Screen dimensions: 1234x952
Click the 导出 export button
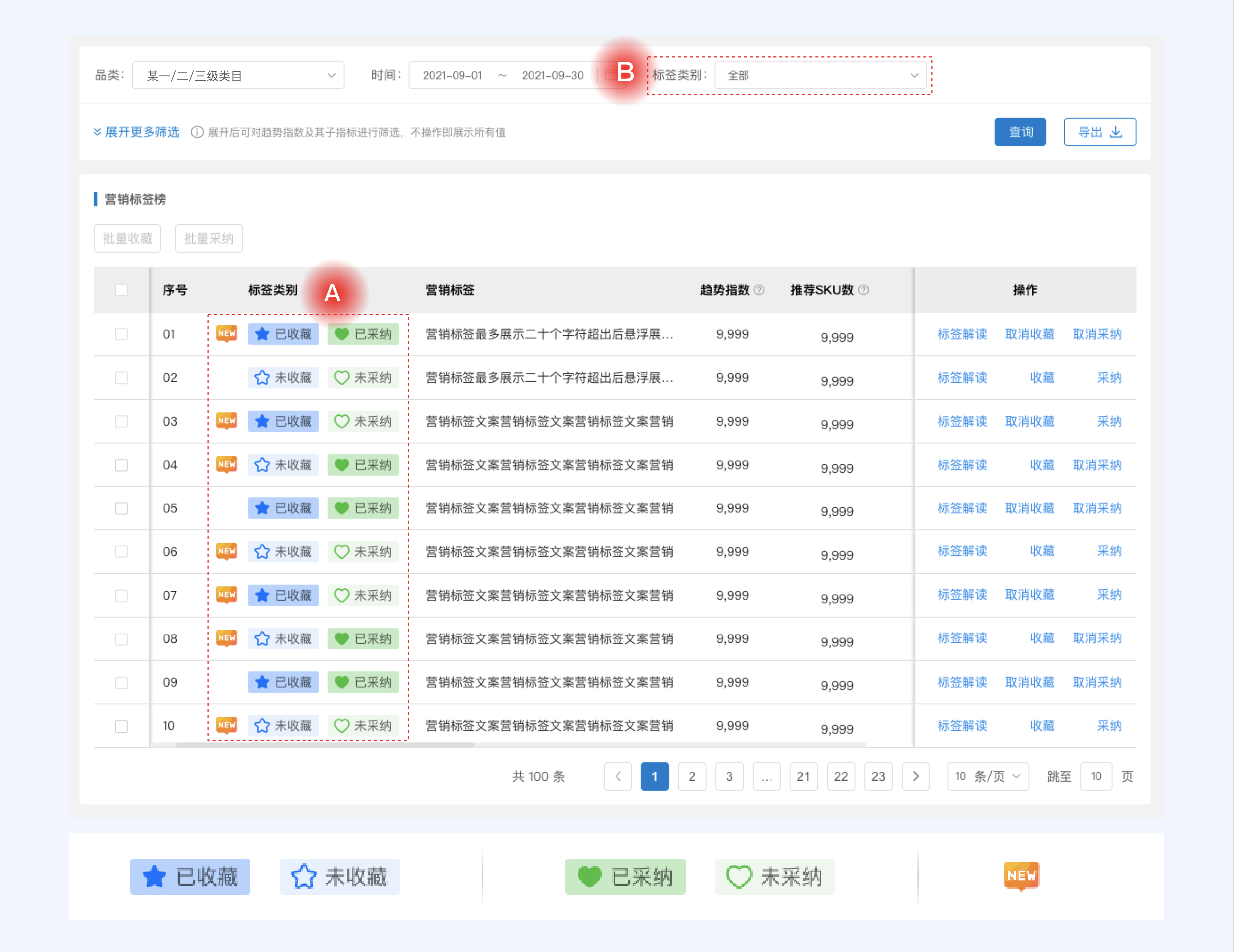tap(1099, 132)
